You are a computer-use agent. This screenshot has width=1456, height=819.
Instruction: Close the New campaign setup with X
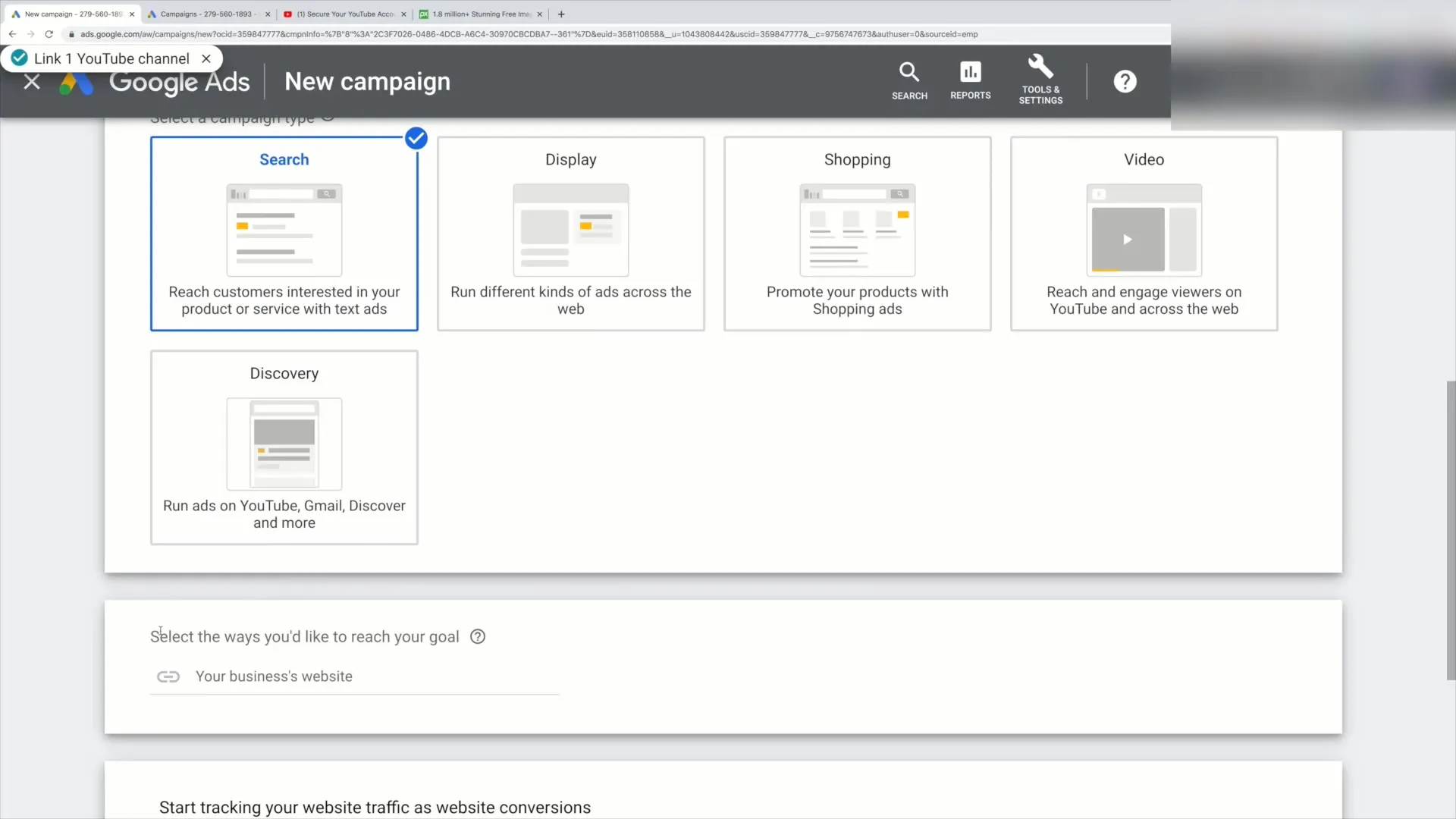pos(32,82)
